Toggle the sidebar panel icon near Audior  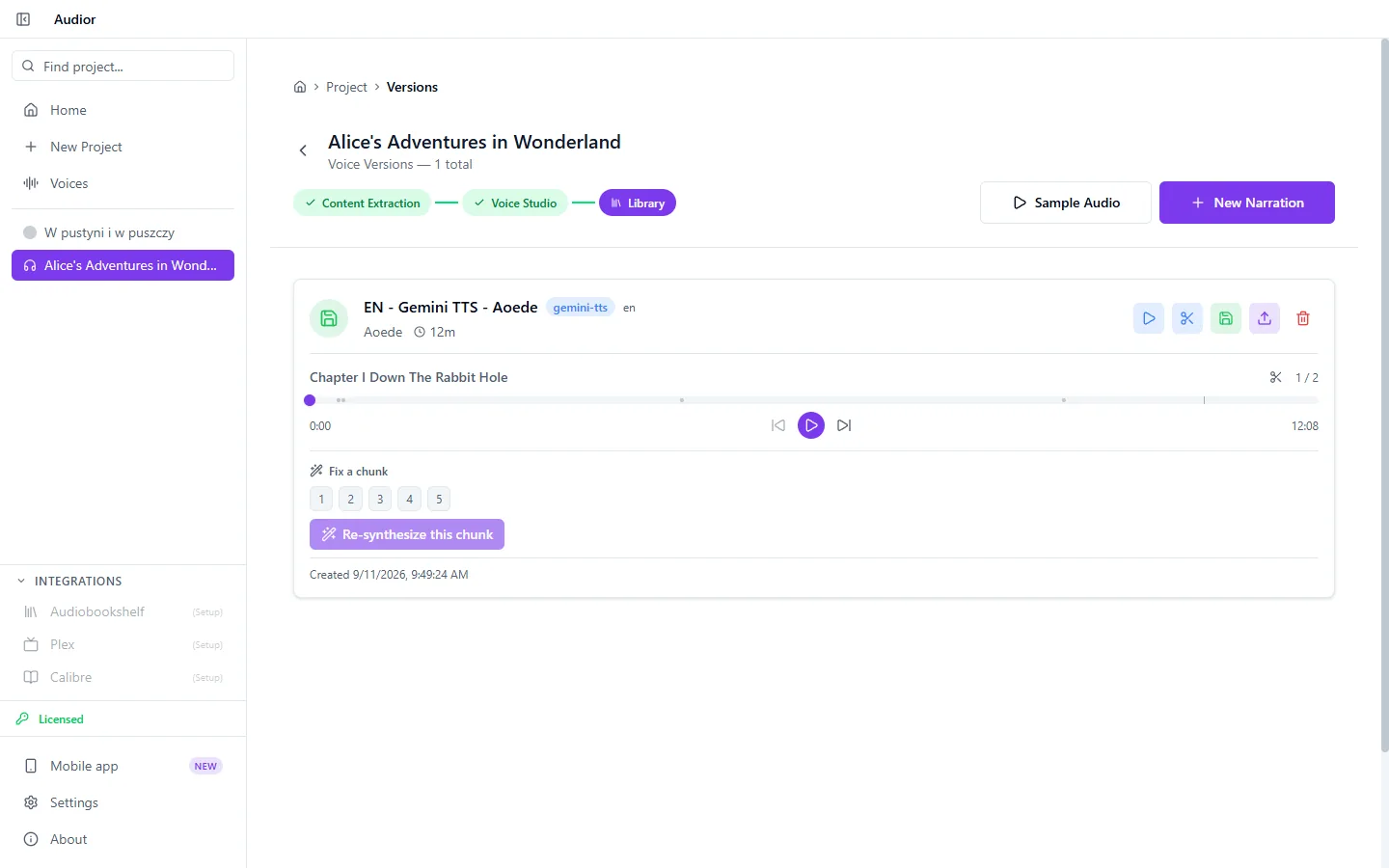click(x=23, y=19)
